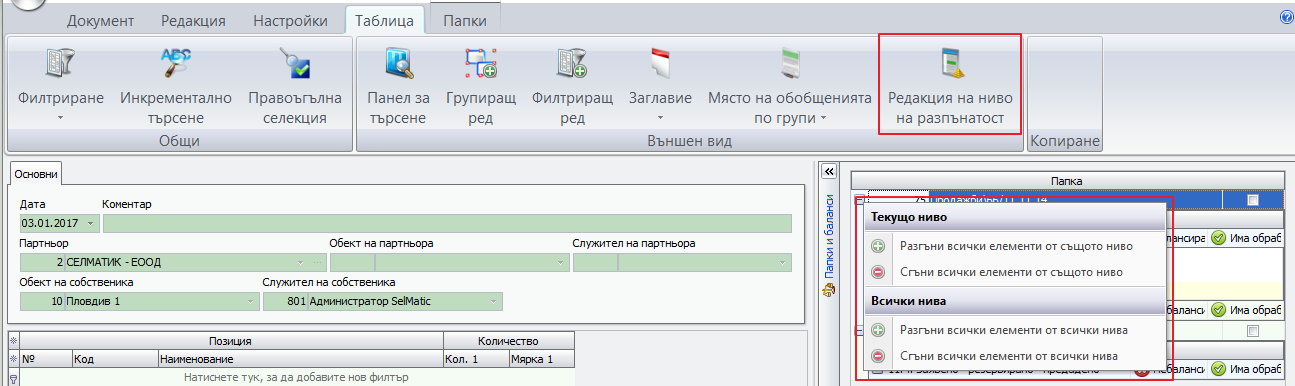1295x386 pixels.
Task: Click the Количество band header
Action: 508,341
